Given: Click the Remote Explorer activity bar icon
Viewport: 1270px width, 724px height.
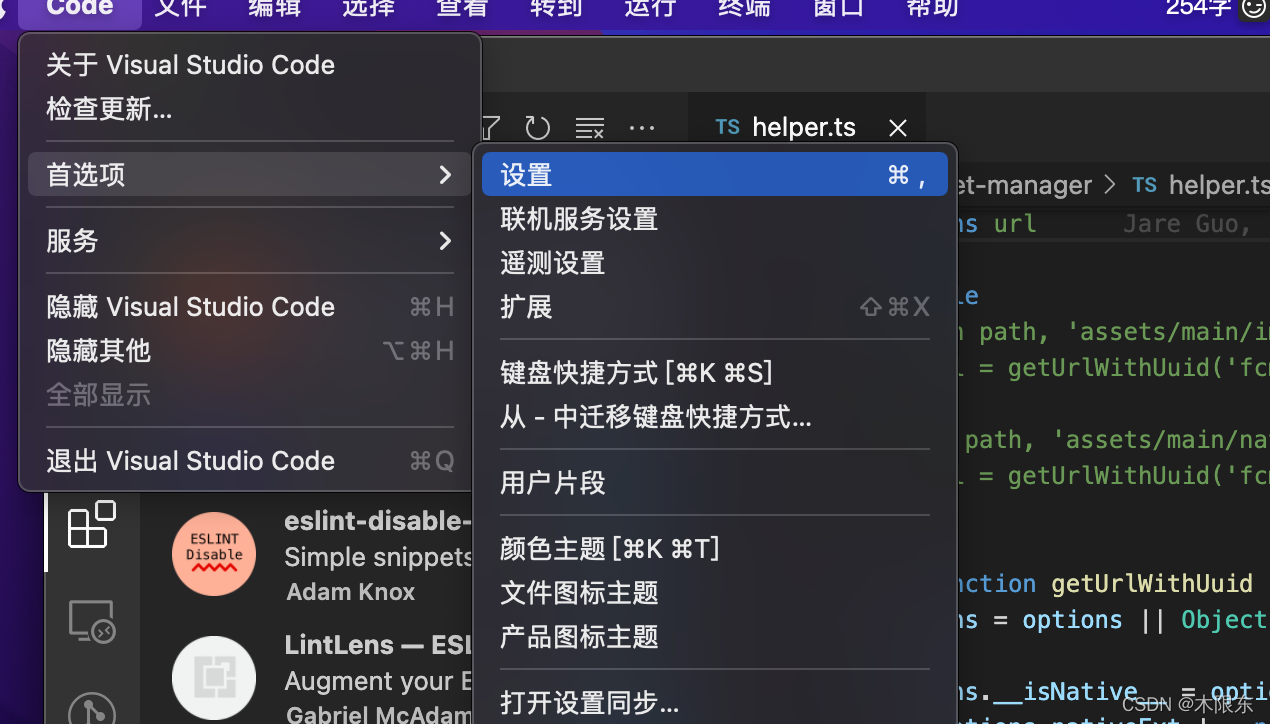Looking at the screenshot, I should tap(91, 622).
